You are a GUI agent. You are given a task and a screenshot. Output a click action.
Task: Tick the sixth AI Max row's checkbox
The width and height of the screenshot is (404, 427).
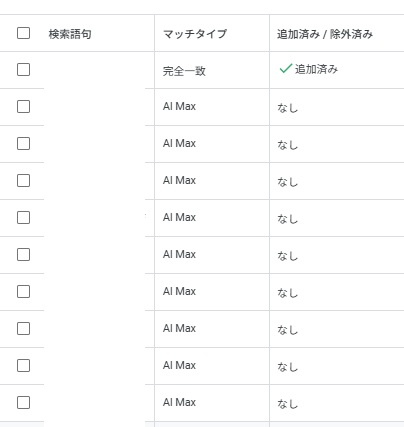pyautogui.click(x=23, y=292)
